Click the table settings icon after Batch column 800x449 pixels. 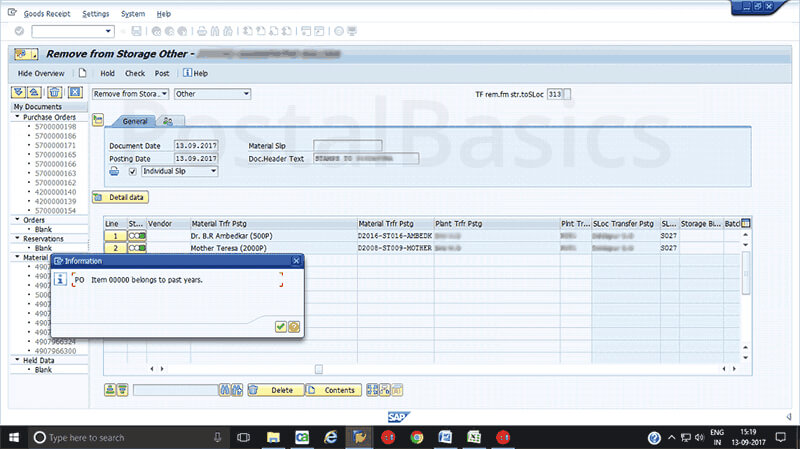[744, 223]
